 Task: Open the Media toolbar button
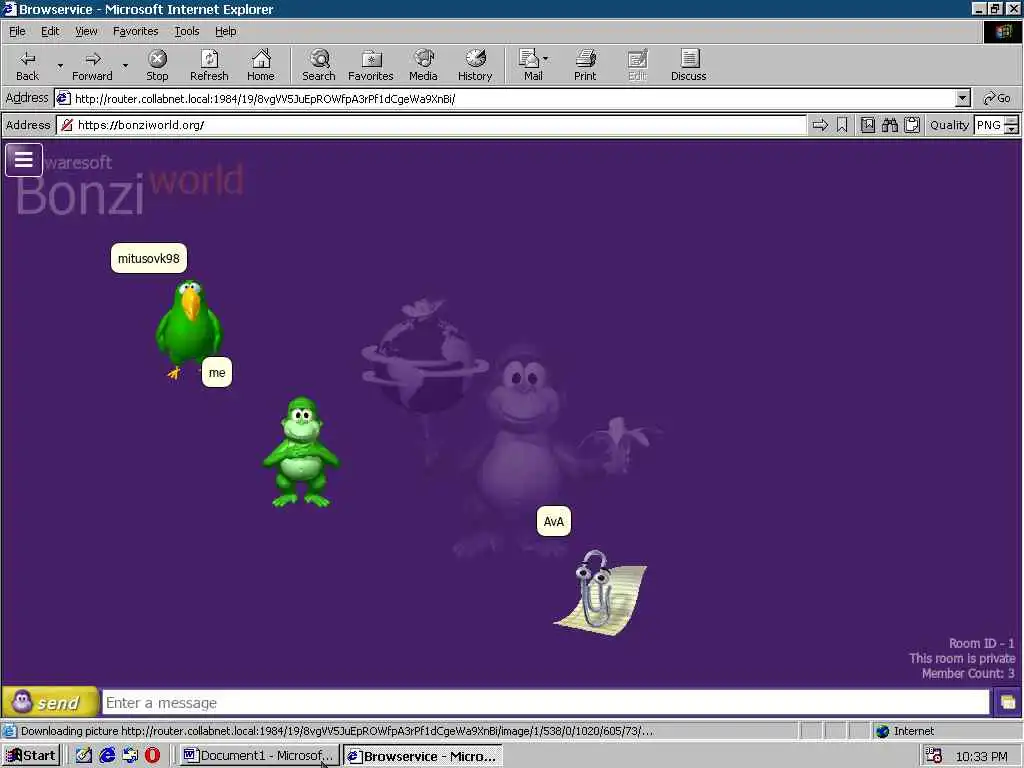tap(423, 65)
